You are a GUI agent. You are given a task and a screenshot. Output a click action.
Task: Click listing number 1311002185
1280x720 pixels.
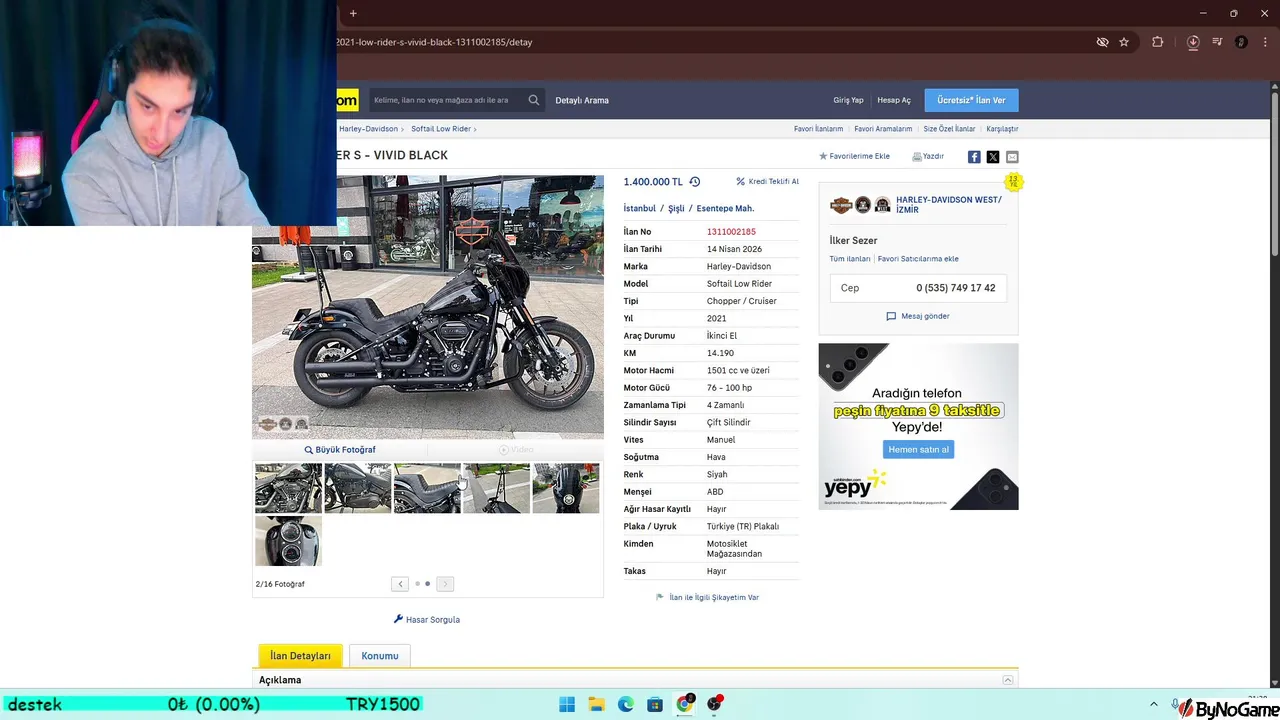point(731,232)
